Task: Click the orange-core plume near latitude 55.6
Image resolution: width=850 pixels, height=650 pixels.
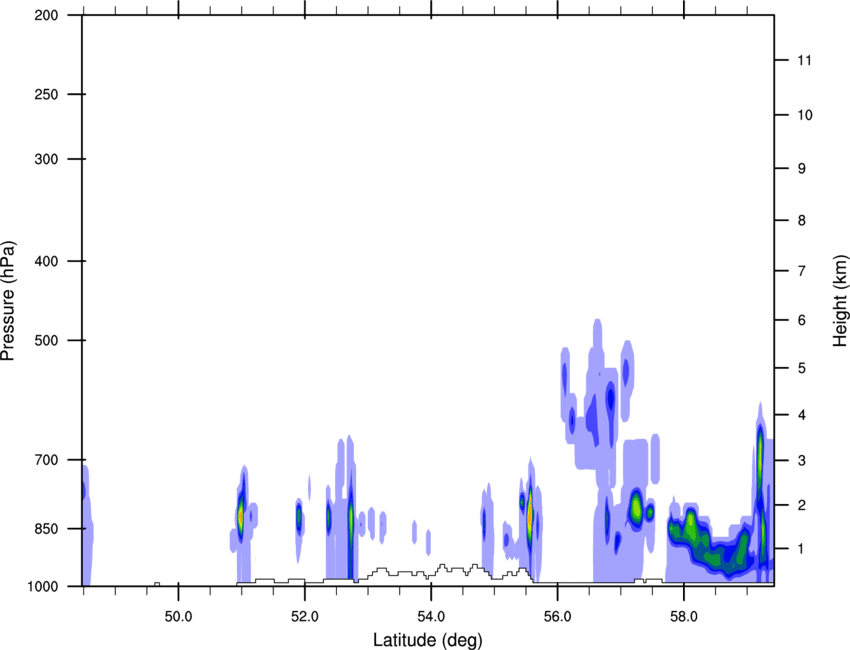Action: [530, 516]
